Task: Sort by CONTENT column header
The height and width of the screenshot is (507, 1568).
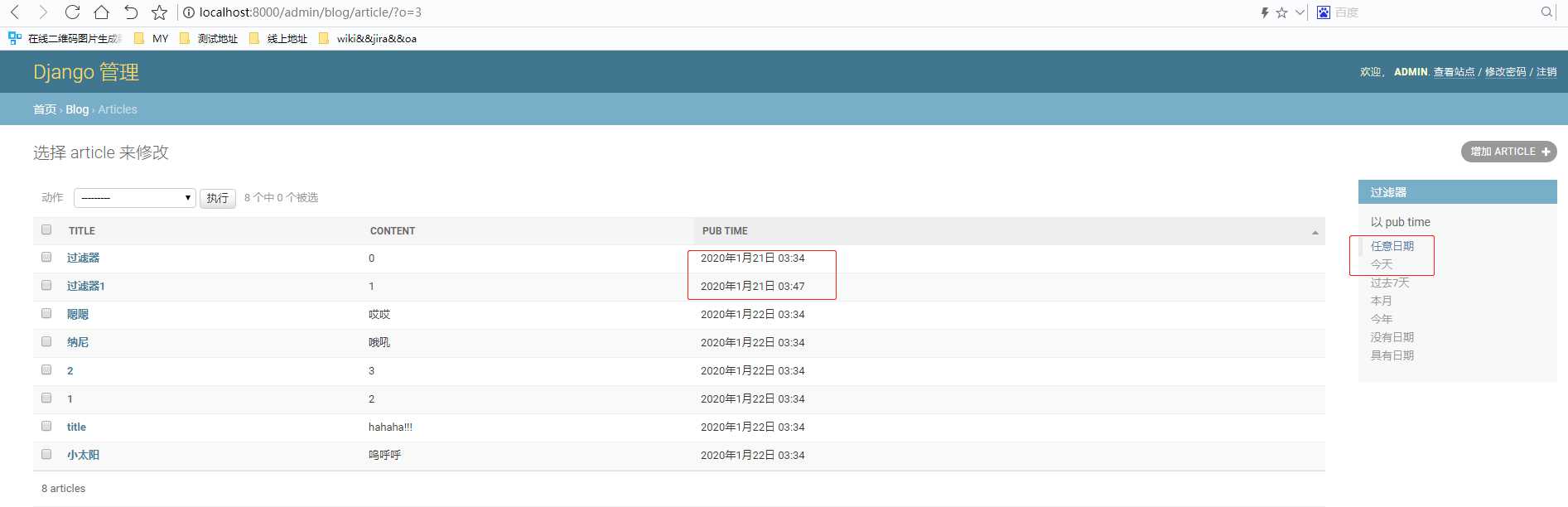Action: click(393, 231)
